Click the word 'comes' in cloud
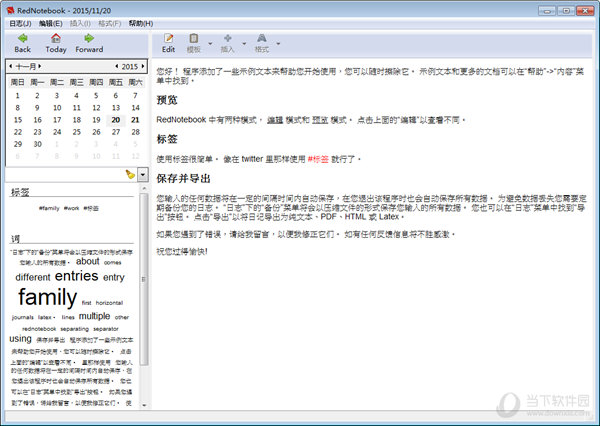 pyautogui.click(x=112, y=263)
